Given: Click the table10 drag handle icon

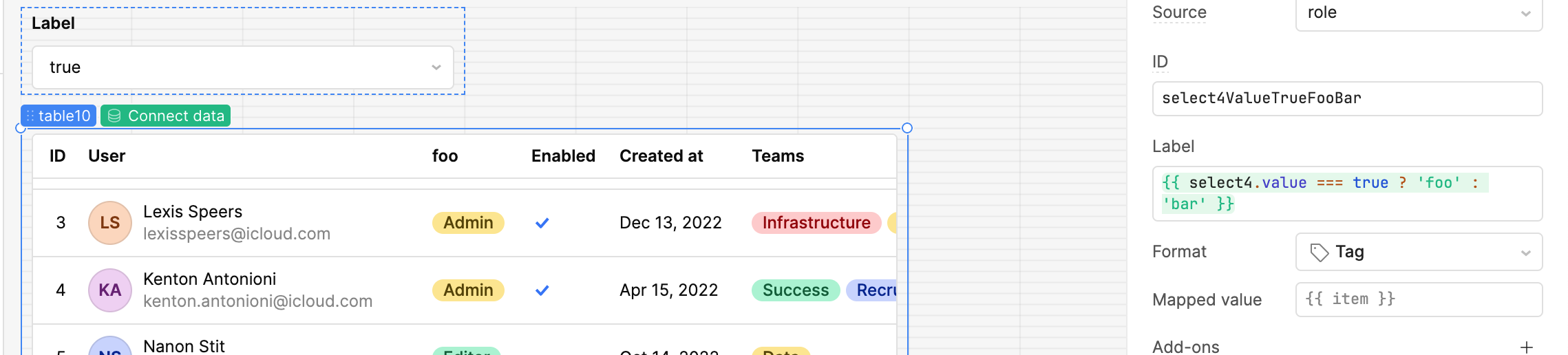Looking at the screenshot, I should point(30,116).
